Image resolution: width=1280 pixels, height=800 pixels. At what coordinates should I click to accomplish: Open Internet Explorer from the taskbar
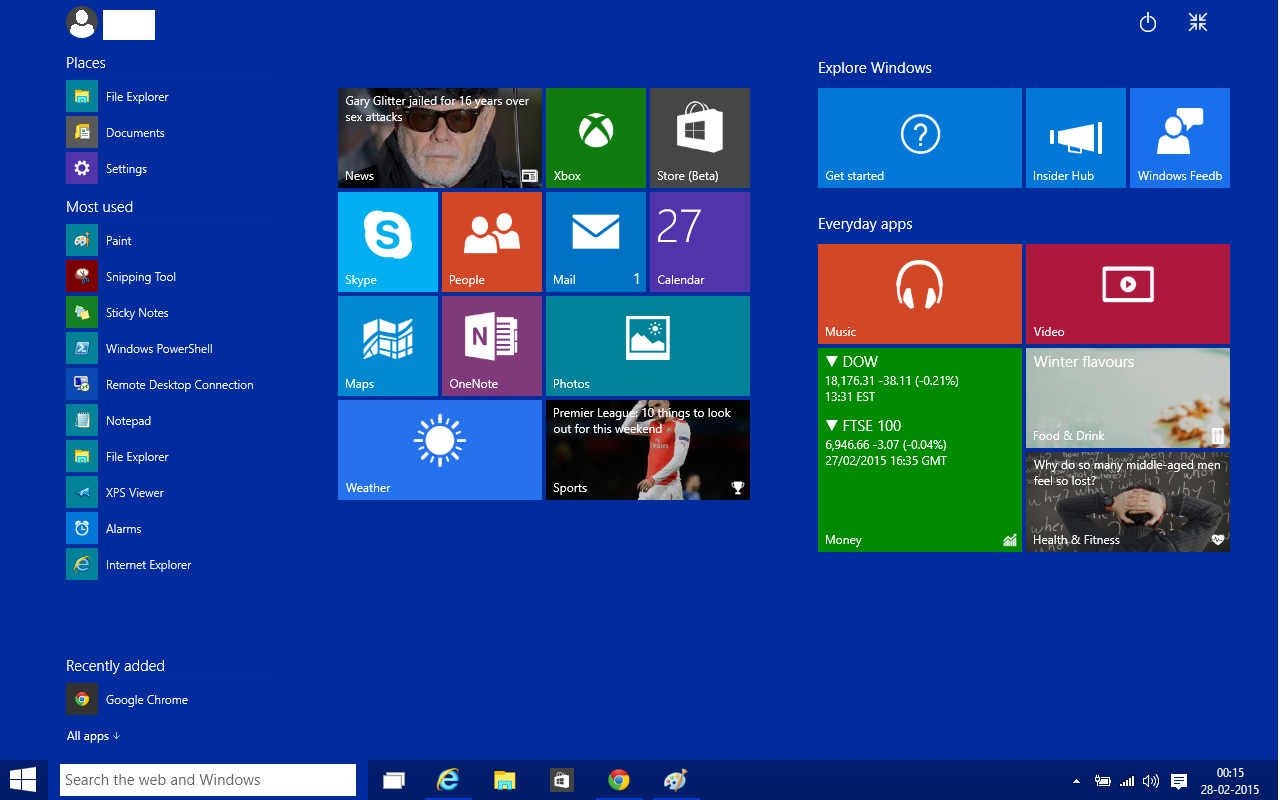(448, 780)
